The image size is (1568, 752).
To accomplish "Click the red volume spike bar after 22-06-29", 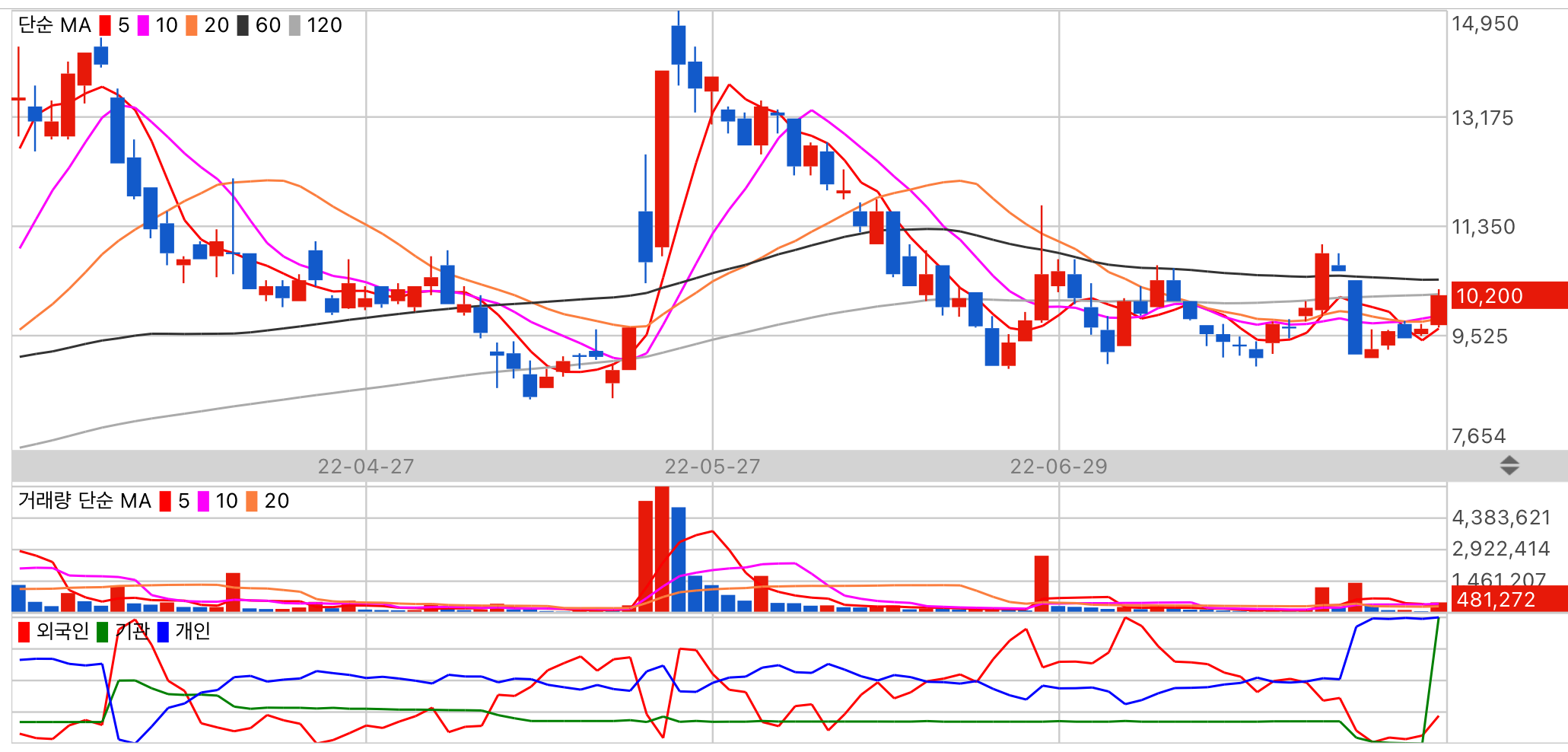I will click(1042, 584).
